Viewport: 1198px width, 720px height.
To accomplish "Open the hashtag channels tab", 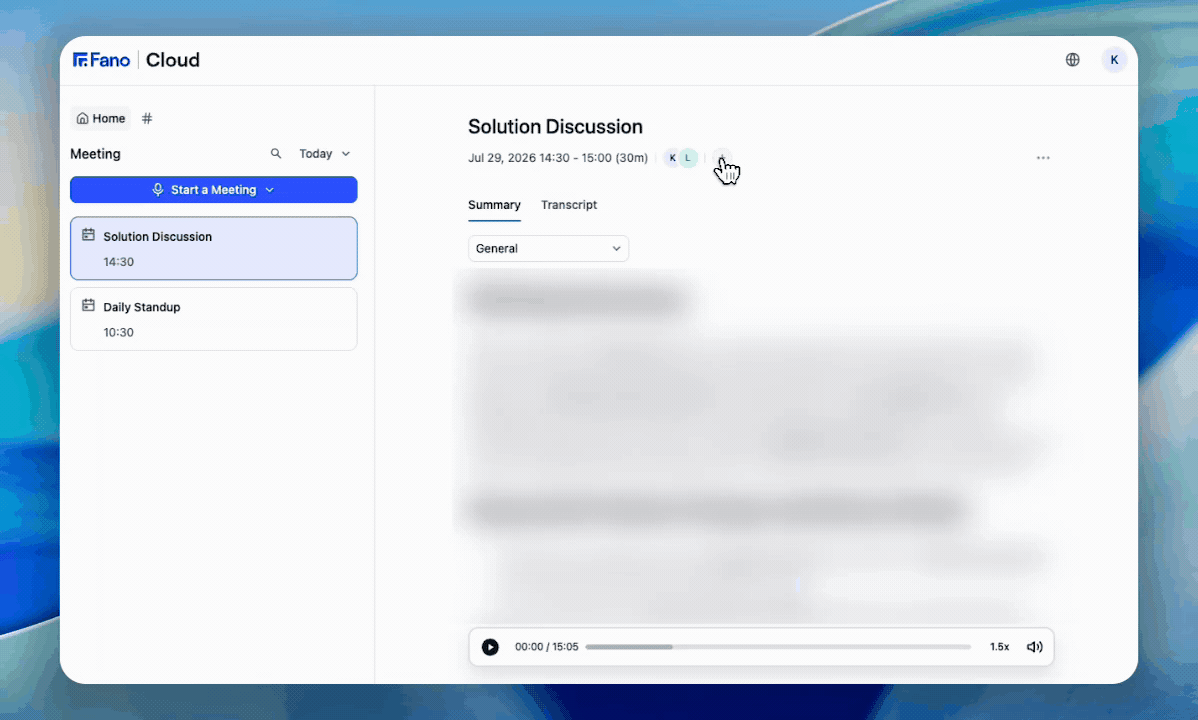I will [x=147, y=118].
